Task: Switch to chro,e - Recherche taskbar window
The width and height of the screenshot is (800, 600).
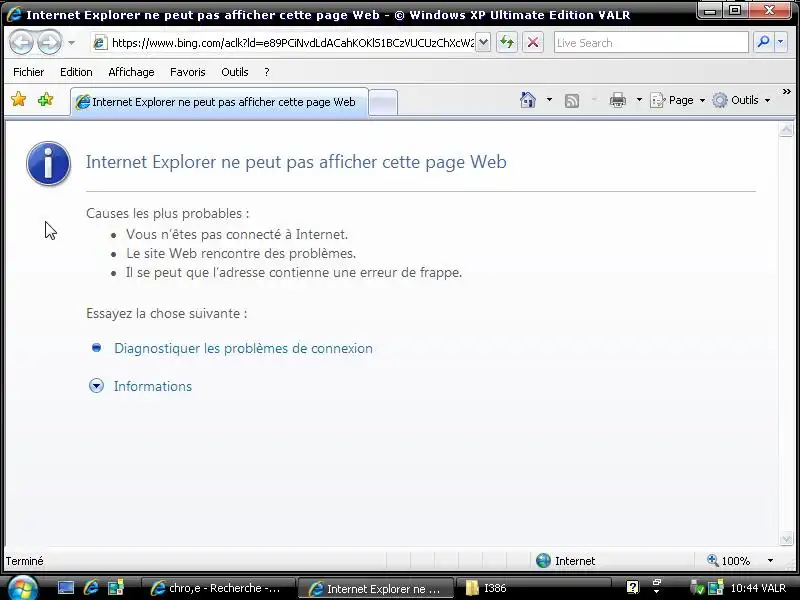Action: pyautogui.click(x=217, y=588)
